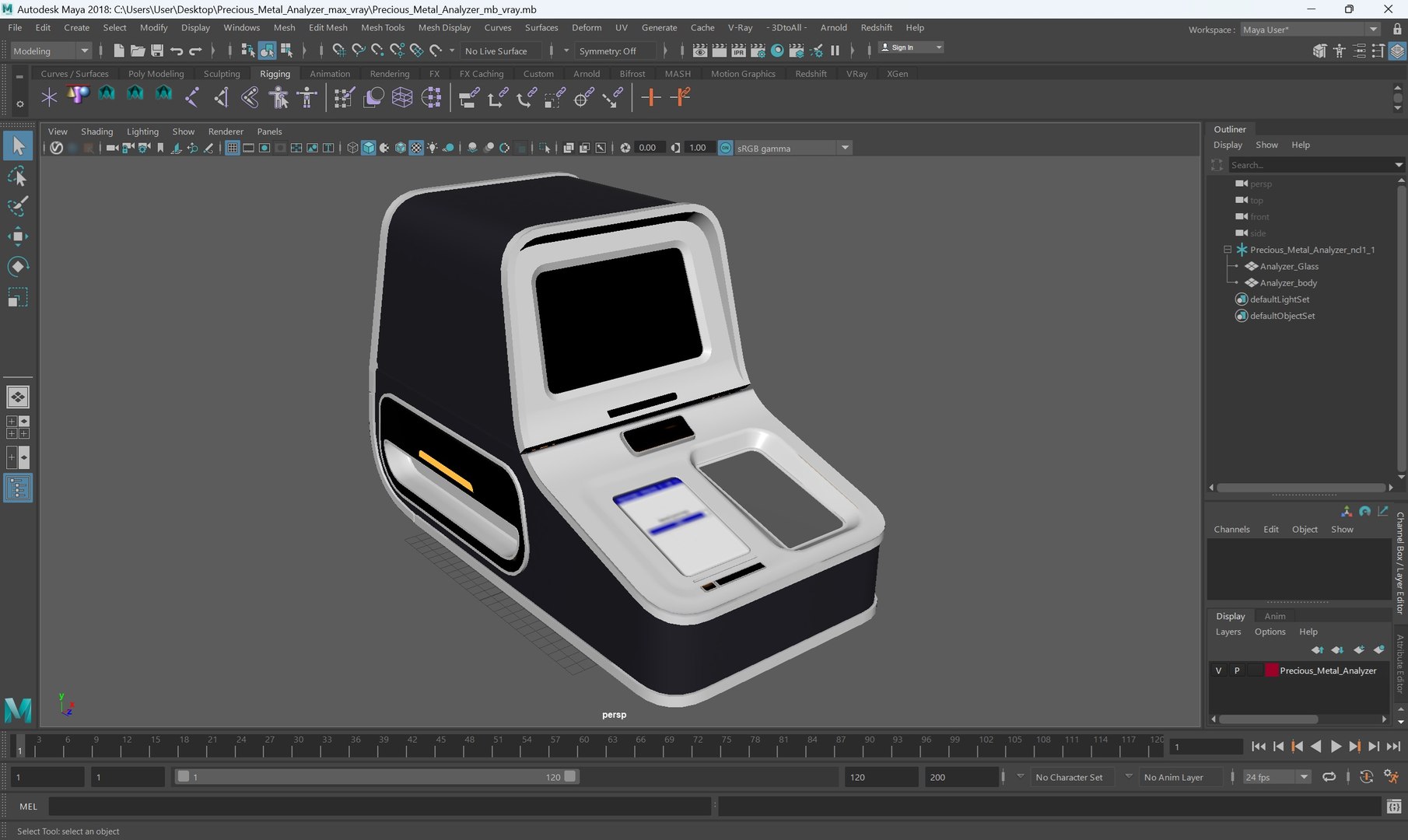Screen dimensions: 1408x840
Task: Click the Auto Keyframe toggle icon
Action: (x=1366, y=777)
